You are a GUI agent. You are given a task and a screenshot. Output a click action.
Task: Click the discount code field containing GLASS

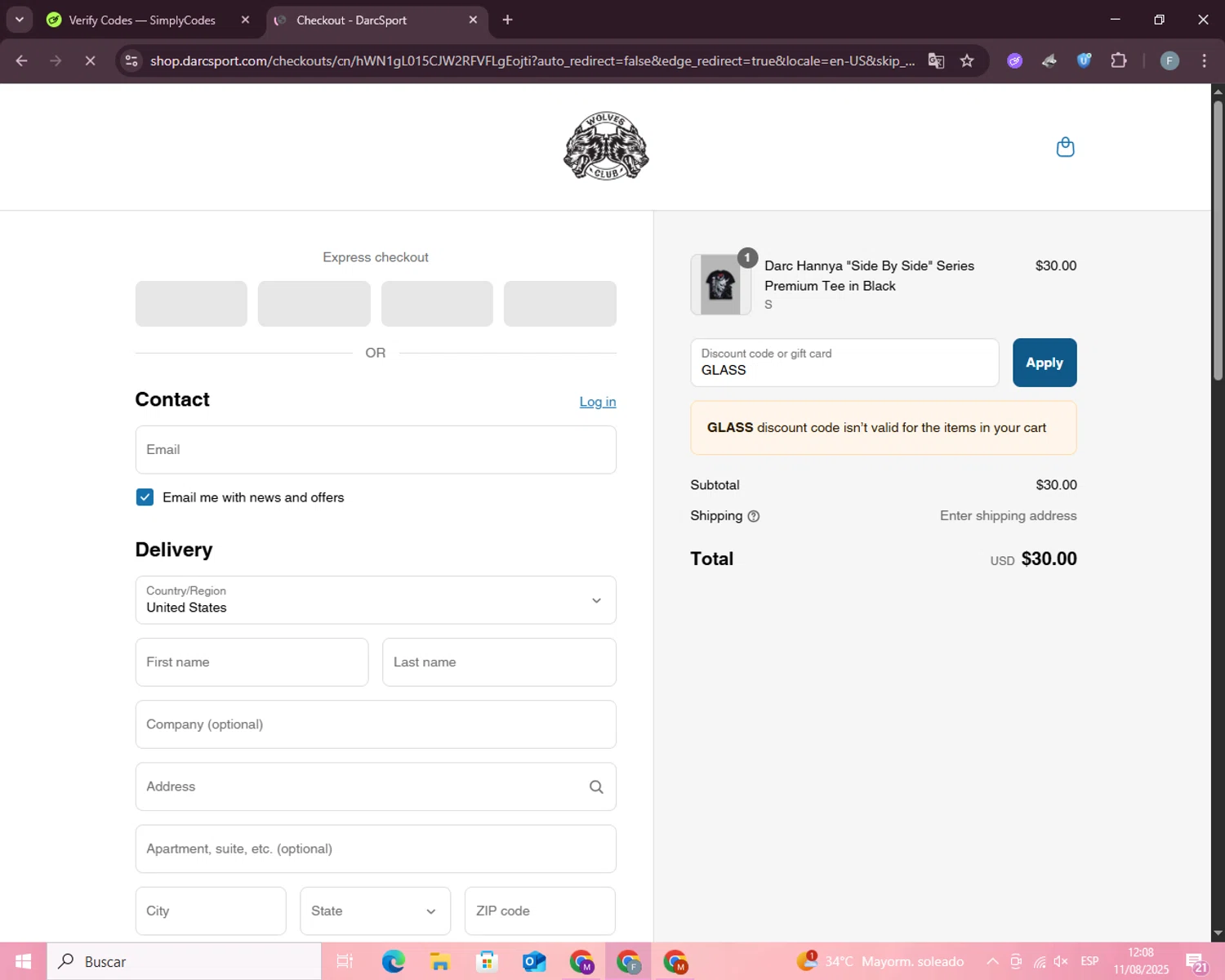[844, 363]
